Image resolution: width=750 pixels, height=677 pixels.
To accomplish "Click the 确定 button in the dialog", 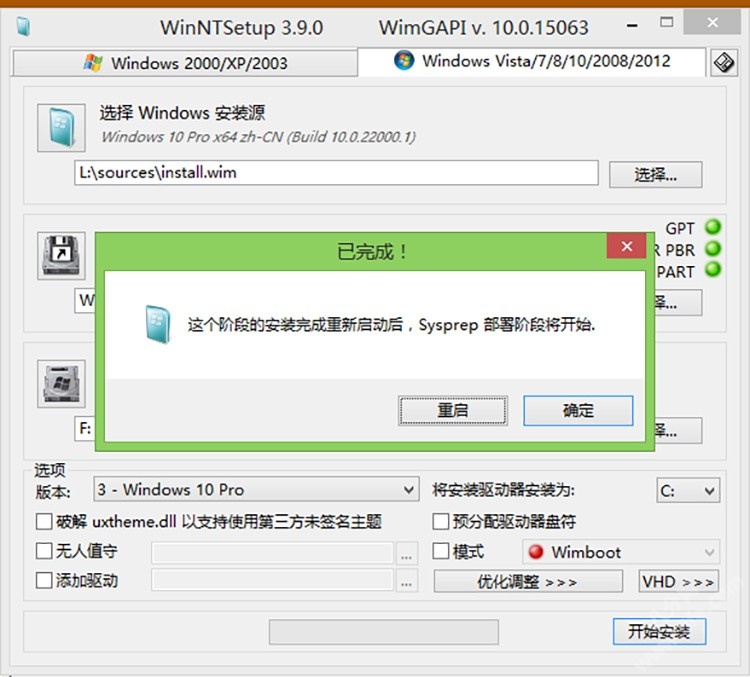I will click(x=578, y=410).
